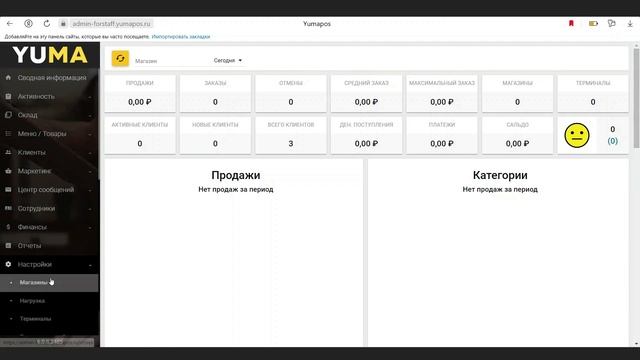Expand the Центр сообщений chevron

click(x=90, y=190)
